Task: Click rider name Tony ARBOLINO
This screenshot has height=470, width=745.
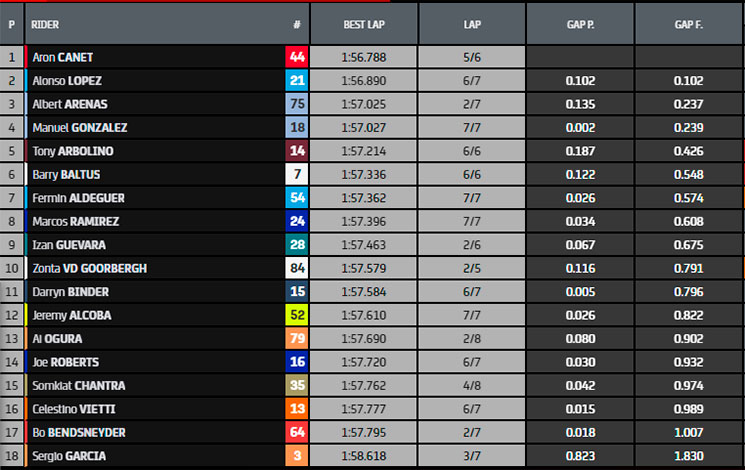Action: click(x=73, y=151)
